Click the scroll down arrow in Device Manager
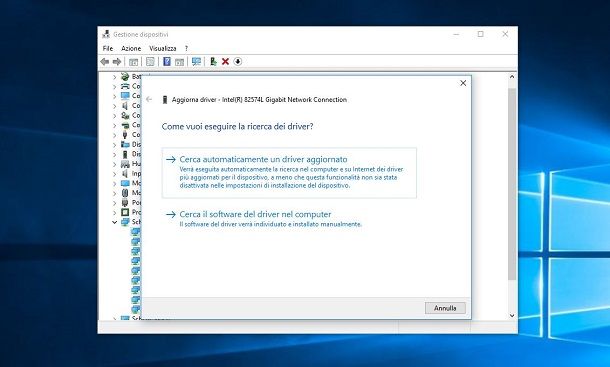610x367 pixels. [x=512, y=316]
